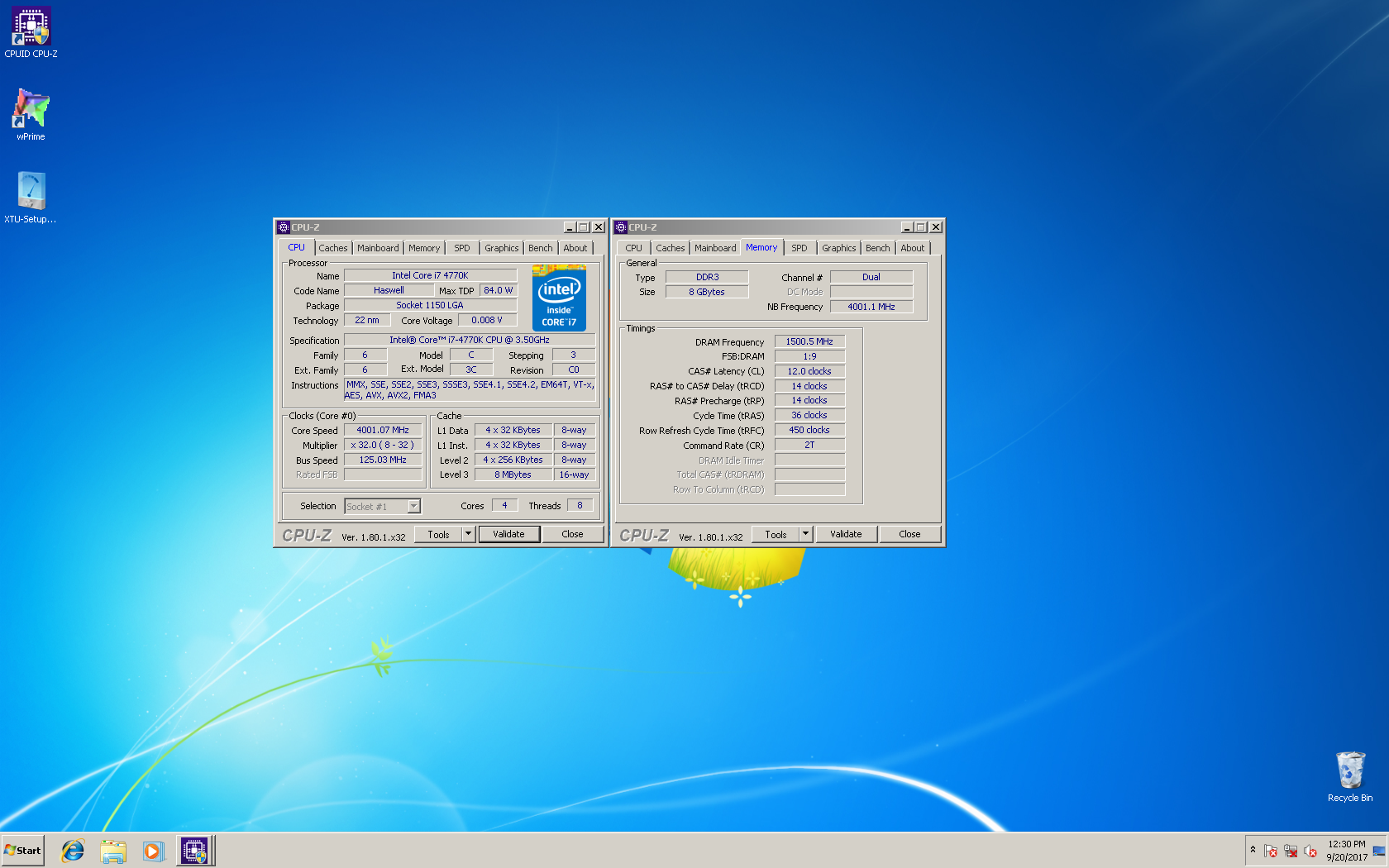This screenshot has width=1389, height=868.
Task: Show hidden tray icons arrow
Action: click(x=1253, y=850)
